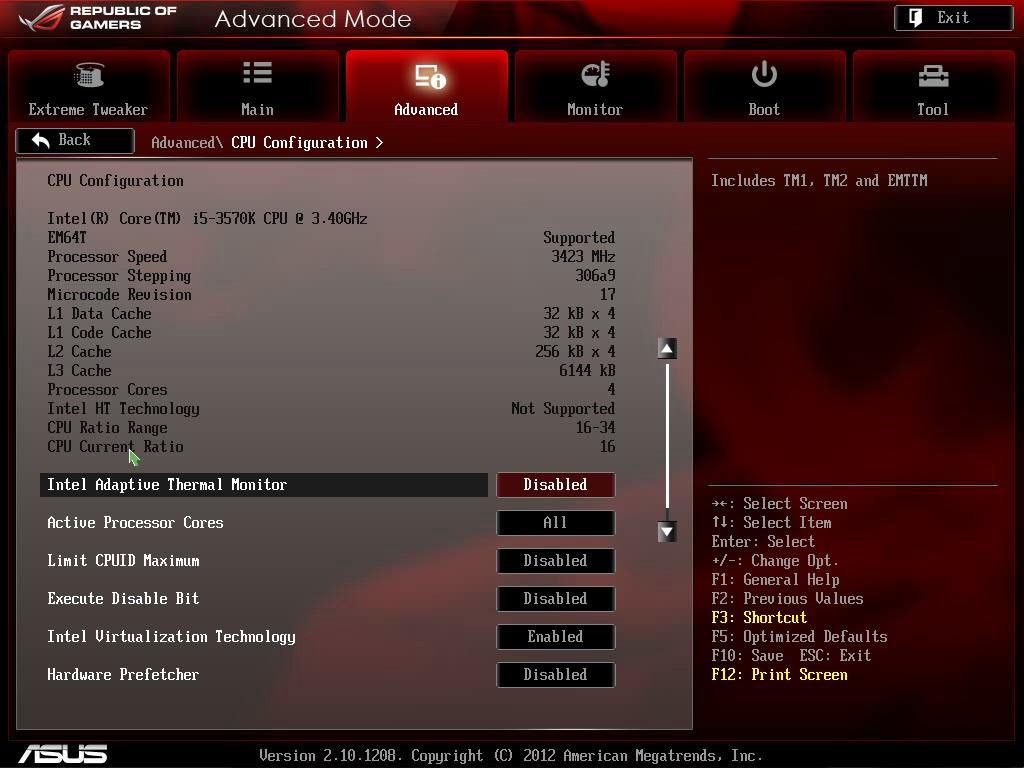Image resolution: width=1024 pixels, height=768 pixels.
Task: Switch to the Main tab
Action: pyautogui.click(x=257, y=86)
